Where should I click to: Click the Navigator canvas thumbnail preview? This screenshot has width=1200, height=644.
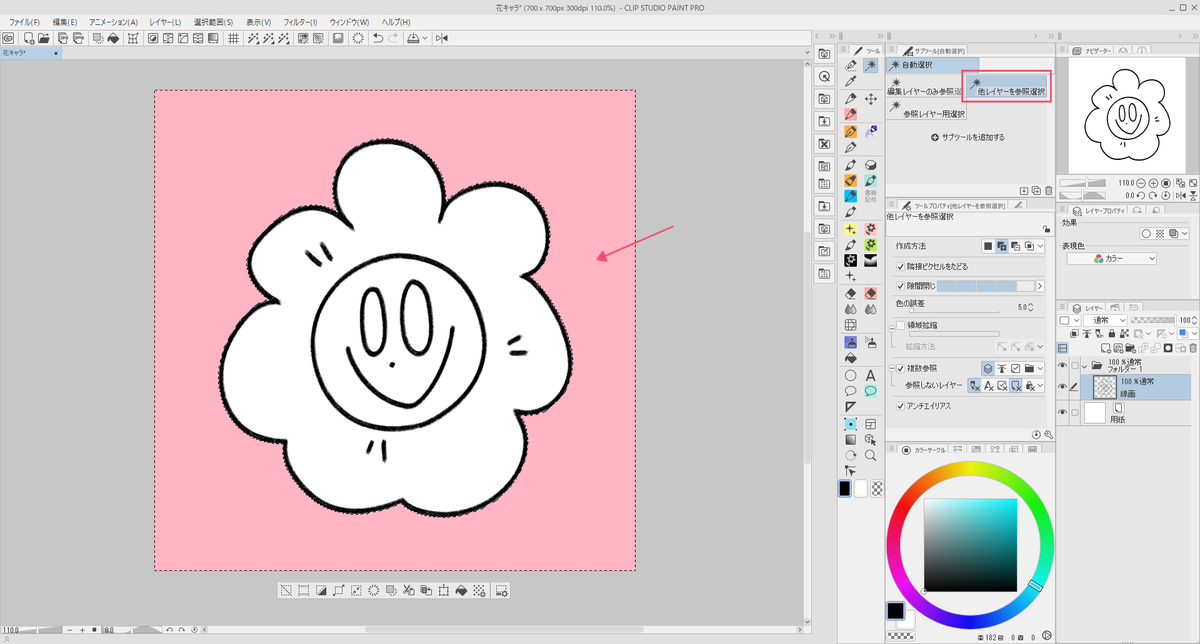[x=1127, y=115]
